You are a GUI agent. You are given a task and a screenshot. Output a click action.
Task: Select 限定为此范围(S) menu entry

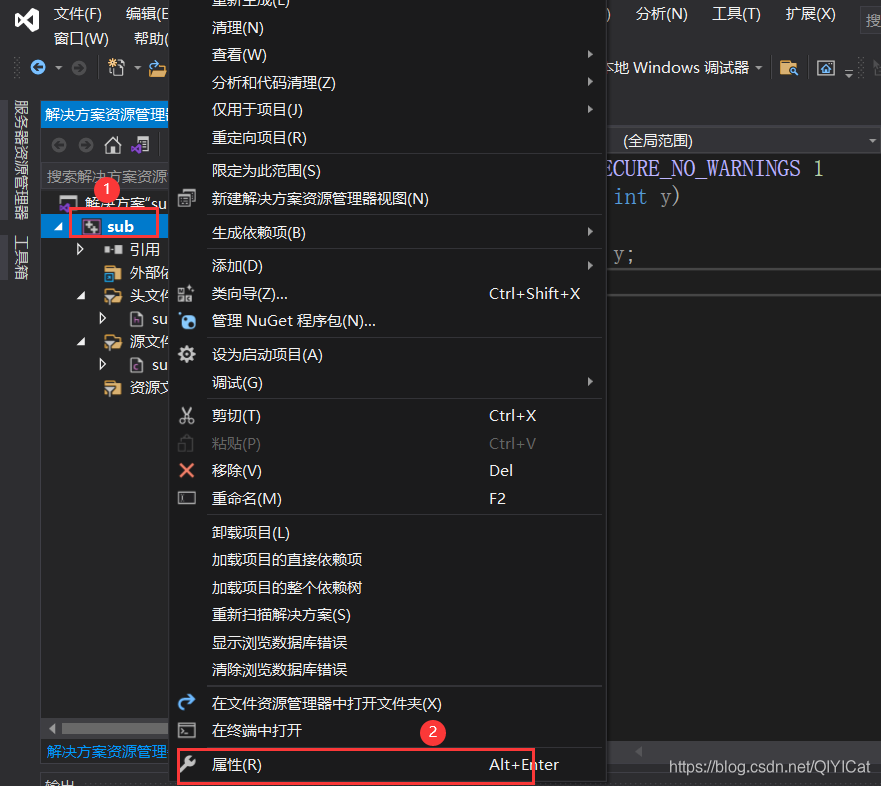388,171
